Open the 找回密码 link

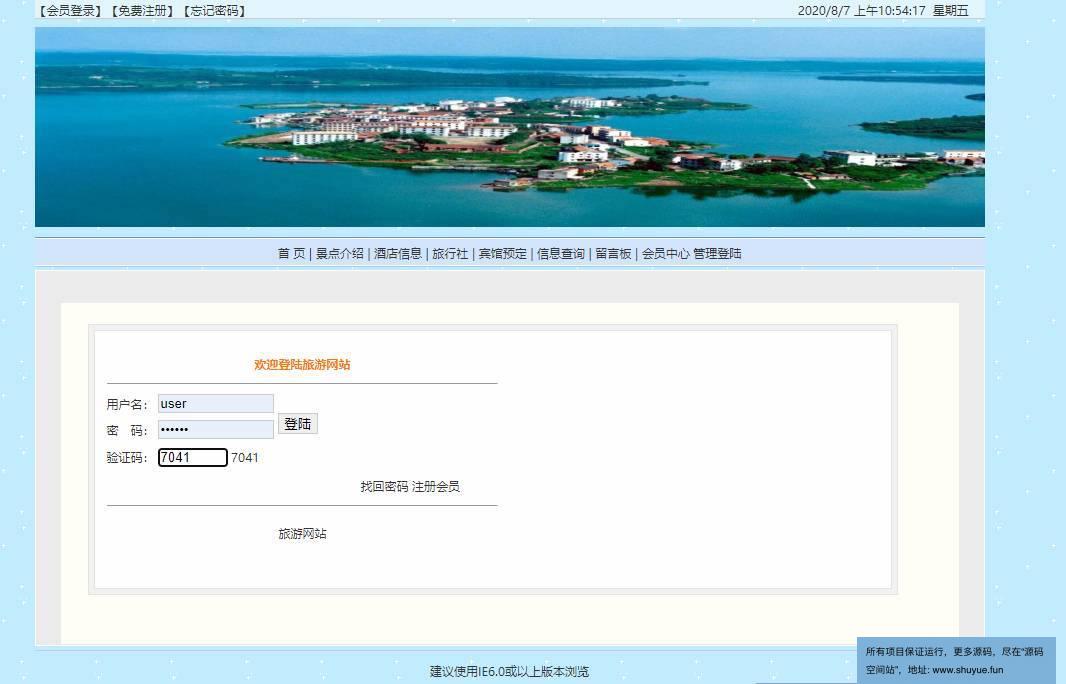(384, 487)
